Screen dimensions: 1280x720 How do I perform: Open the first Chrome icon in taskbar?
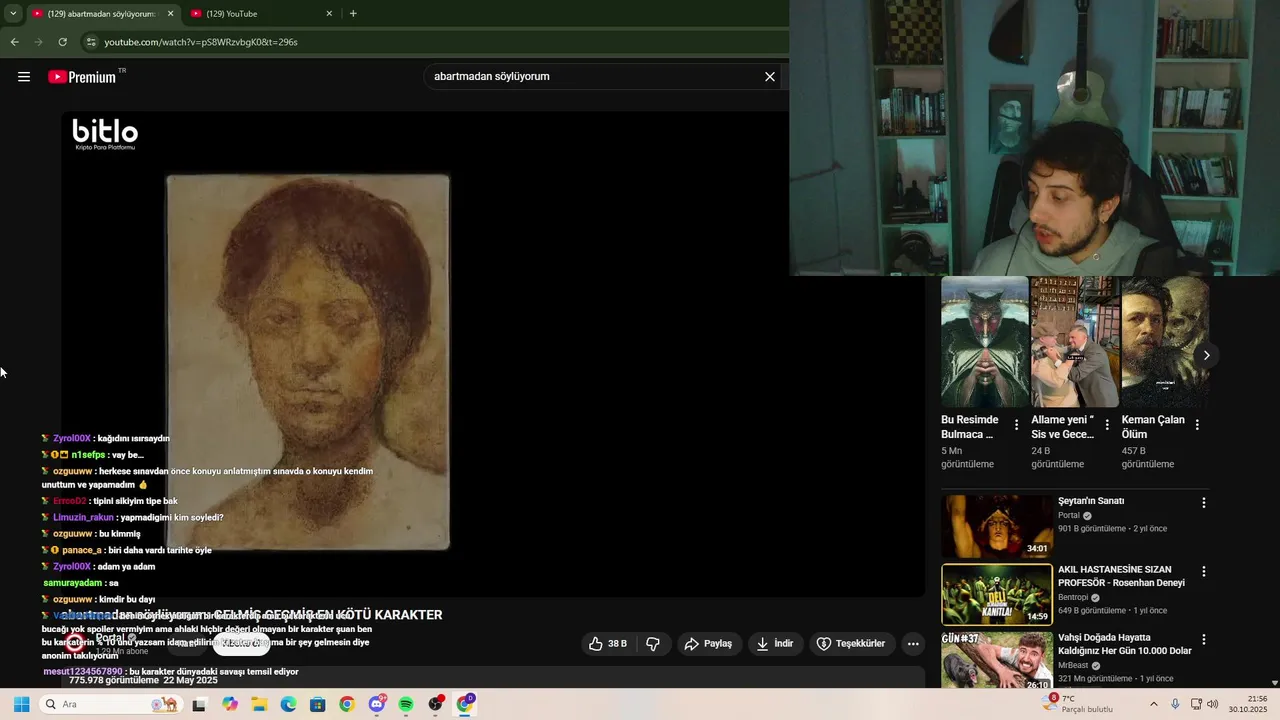[x=346, y=705]
